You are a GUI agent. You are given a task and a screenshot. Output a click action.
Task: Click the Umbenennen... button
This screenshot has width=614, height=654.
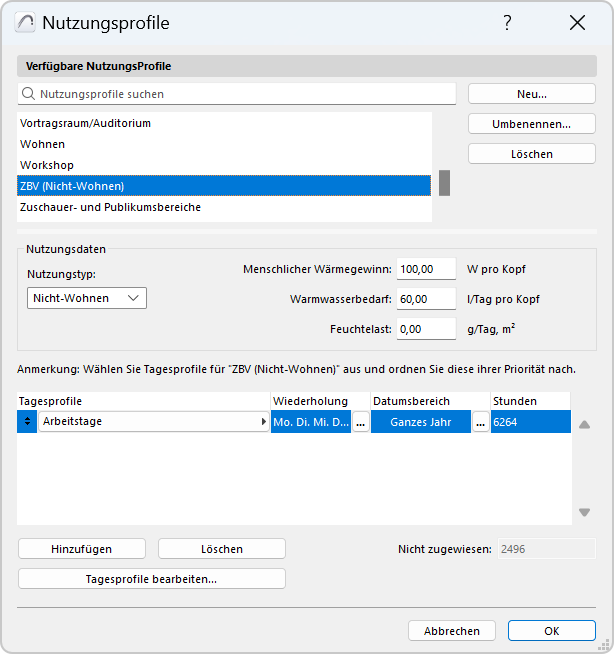point(531,124)
